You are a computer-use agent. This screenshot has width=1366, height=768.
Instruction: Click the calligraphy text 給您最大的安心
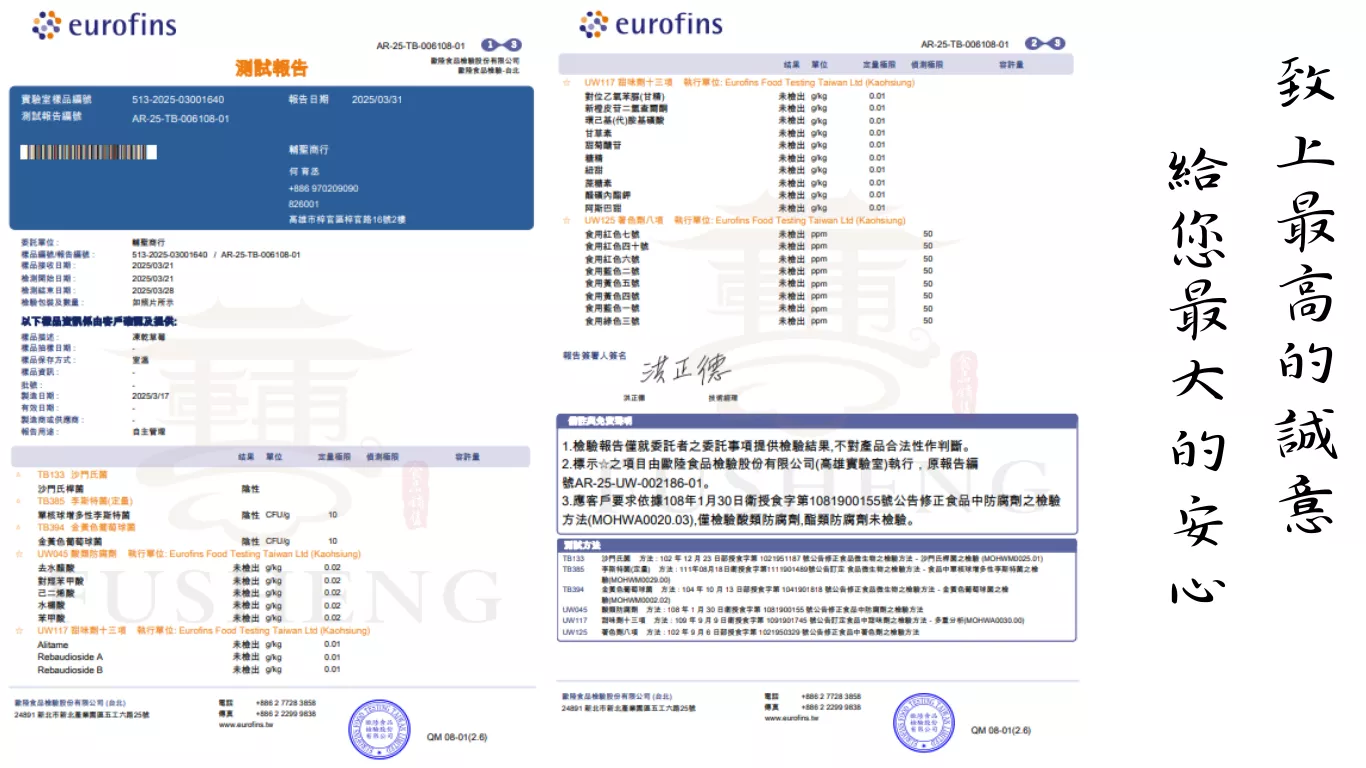click(x=1196, y=380)
